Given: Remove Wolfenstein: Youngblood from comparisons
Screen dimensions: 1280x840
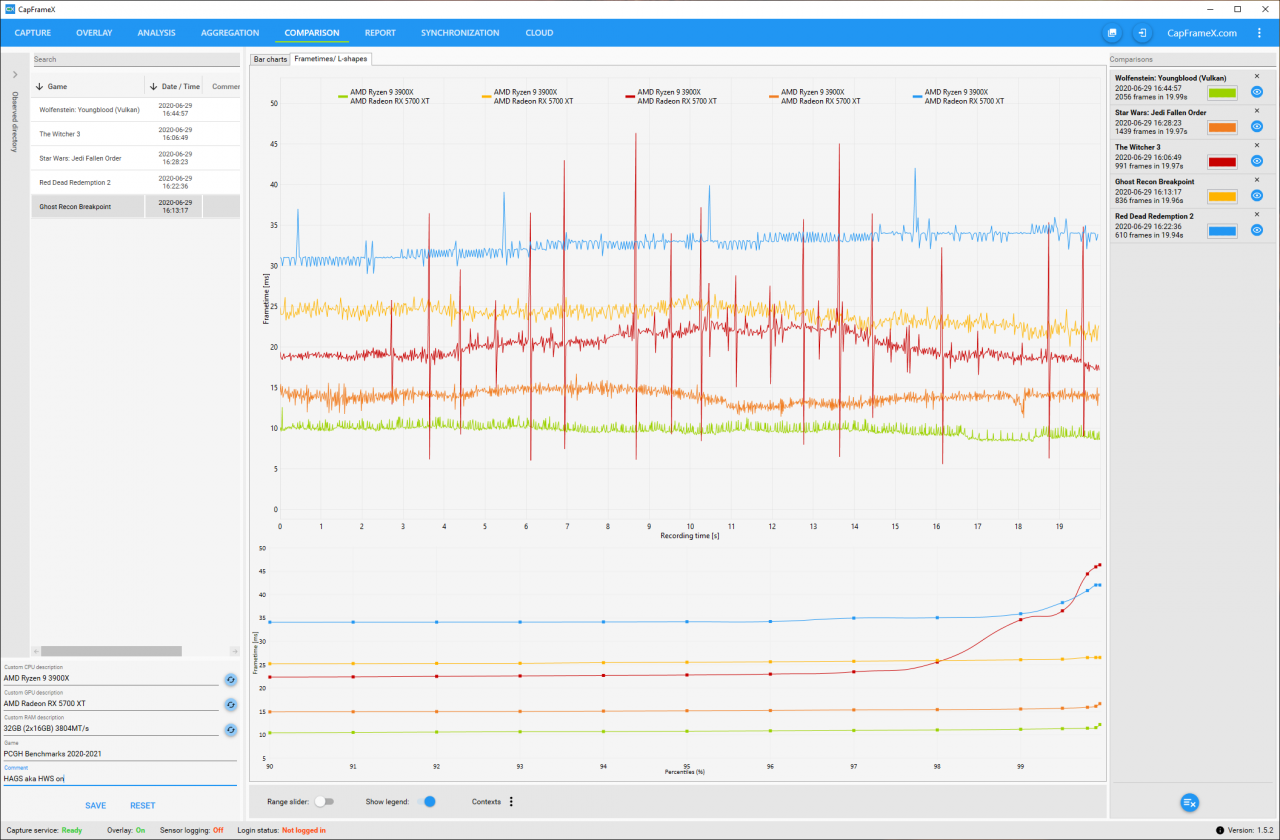Looking at the screenshot, I should (x=1257, y=77).
